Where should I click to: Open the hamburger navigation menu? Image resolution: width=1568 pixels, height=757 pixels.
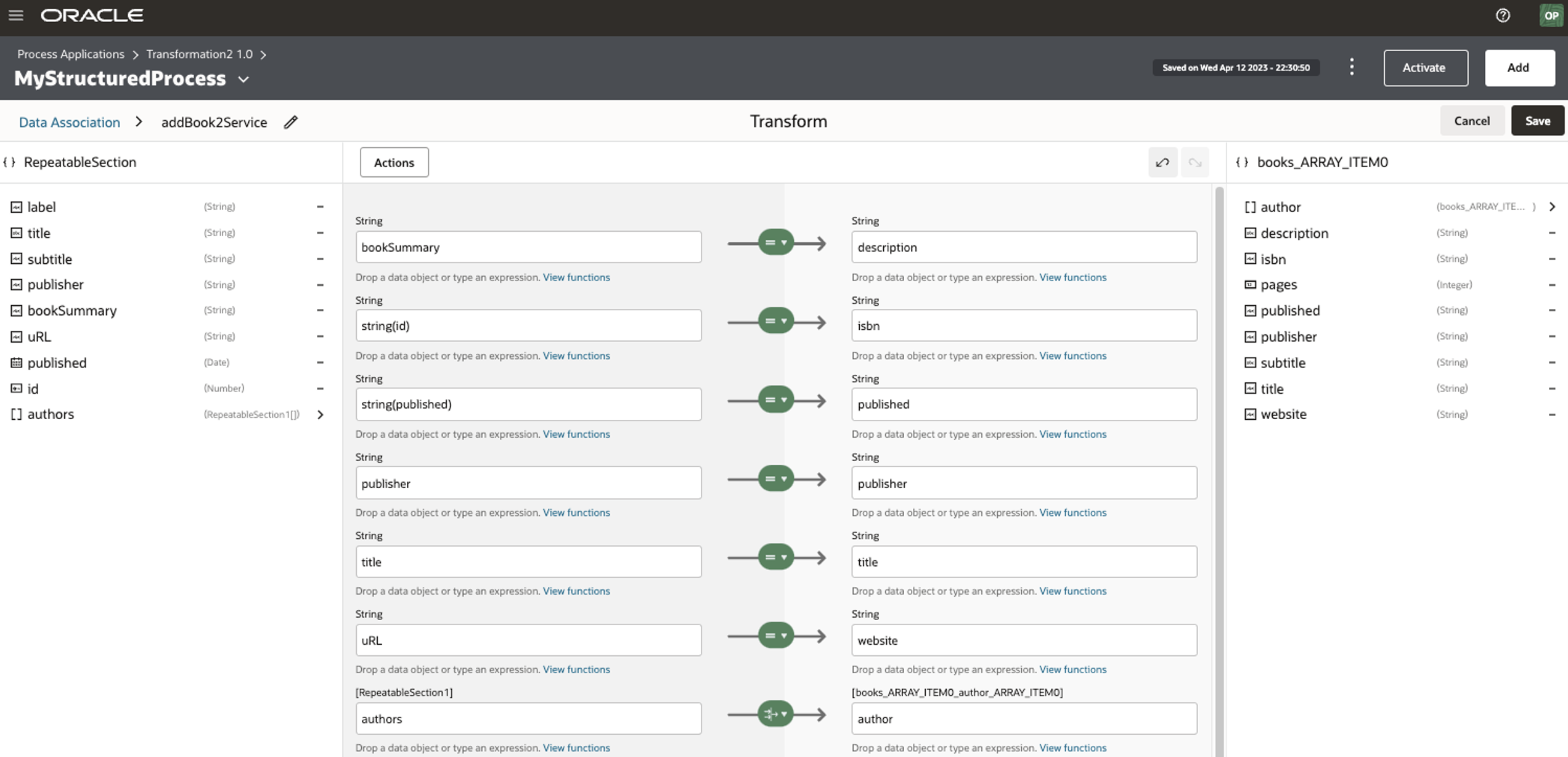16,15
